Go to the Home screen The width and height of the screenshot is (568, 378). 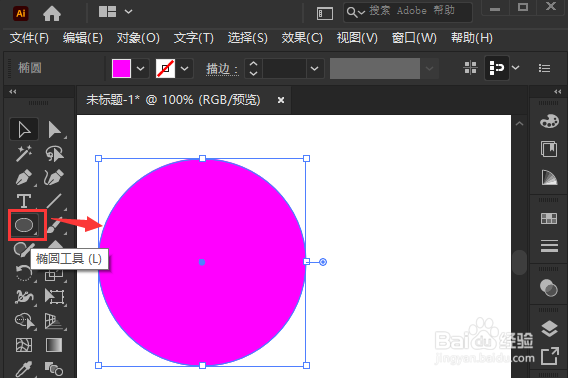click(52, 14)
